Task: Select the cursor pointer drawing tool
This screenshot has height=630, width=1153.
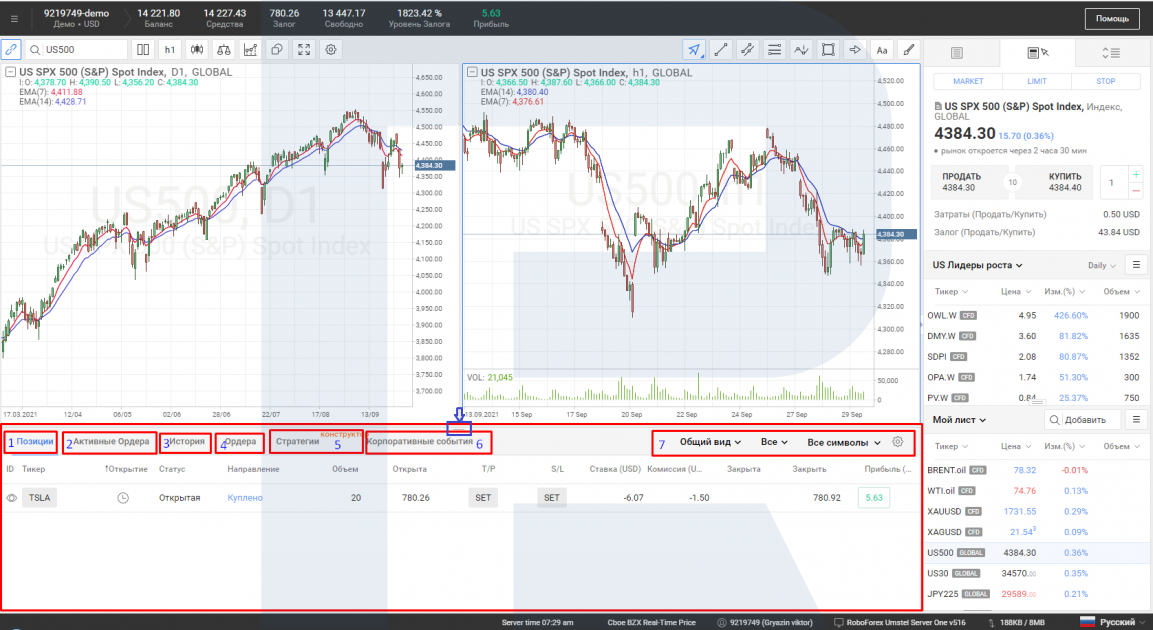Action: [x=694, y=50]
